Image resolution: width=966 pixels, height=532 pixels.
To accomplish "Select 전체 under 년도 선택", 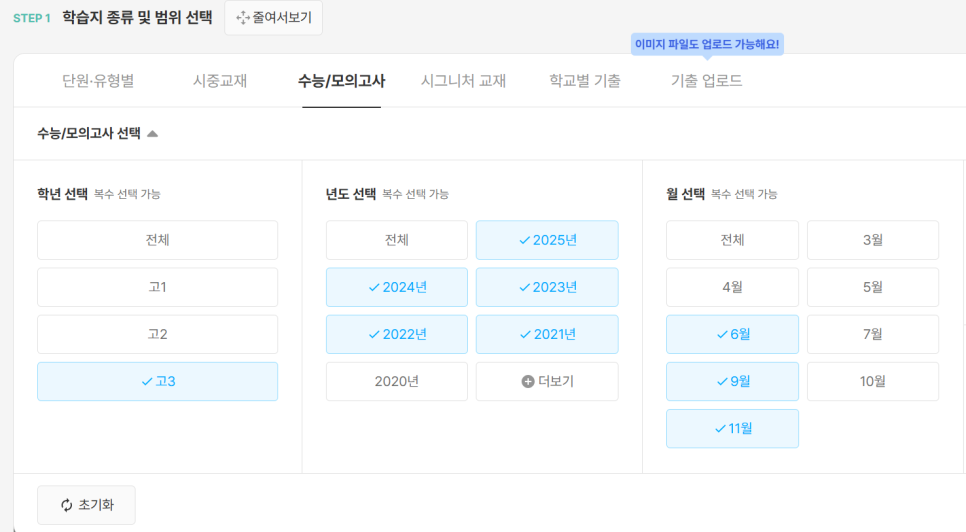I will click(397, 240).
